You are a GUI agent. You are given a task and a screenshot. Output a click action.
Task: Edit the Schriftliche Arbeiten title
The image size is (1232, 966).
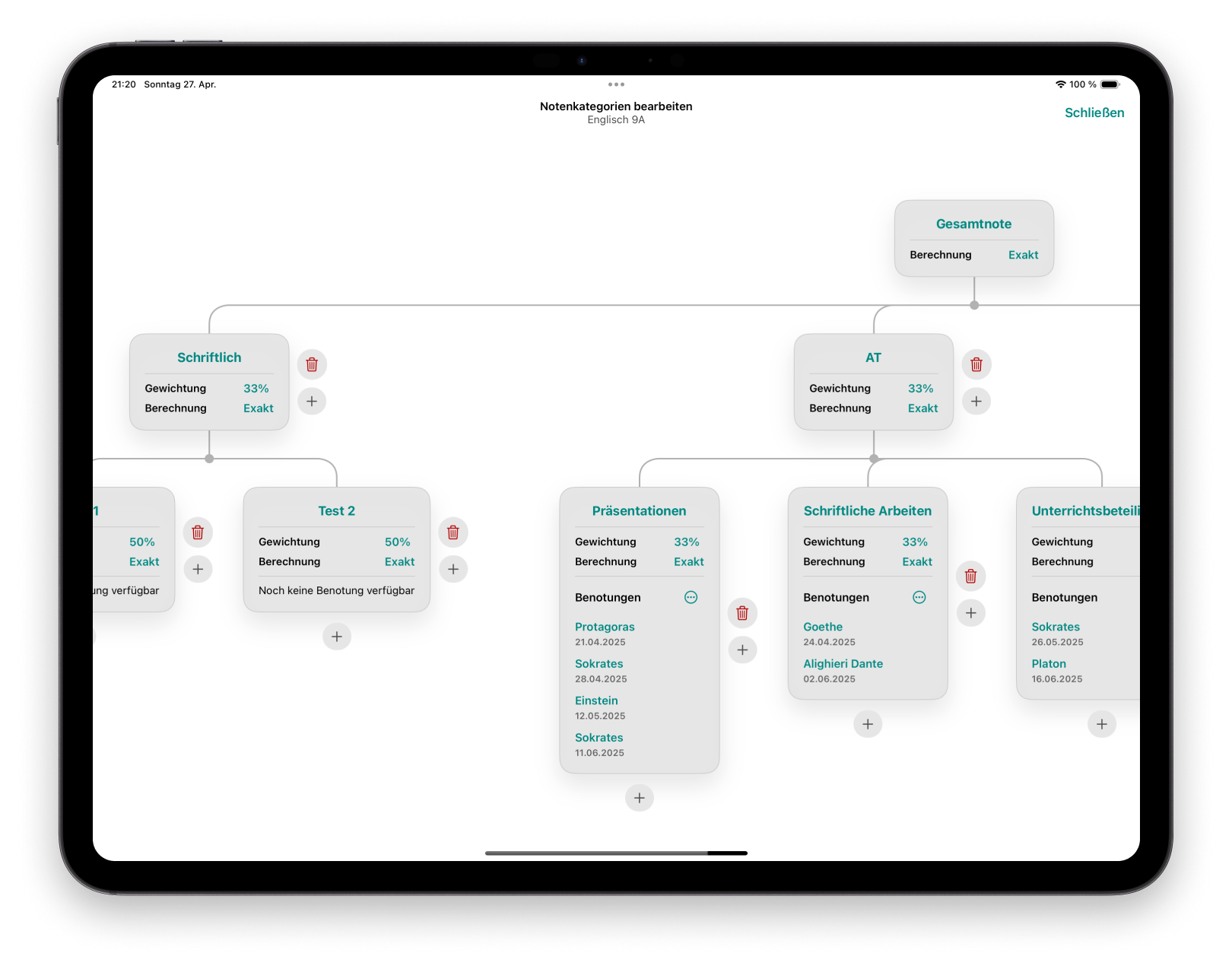pyautogui.click(x=868, y=511)
